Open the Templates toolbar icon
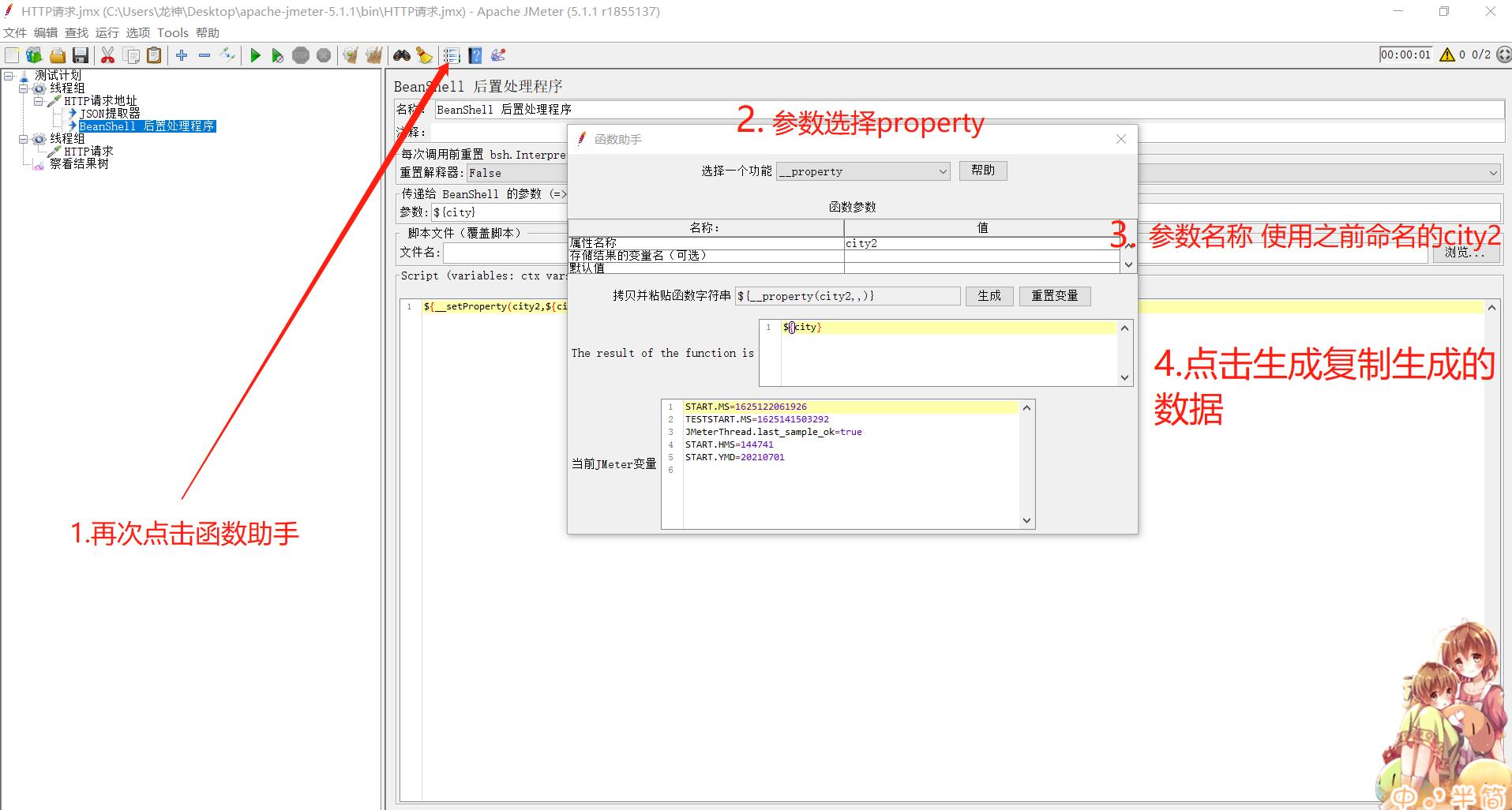Screen dimensions: 1512x810 (x=34, y=55)
